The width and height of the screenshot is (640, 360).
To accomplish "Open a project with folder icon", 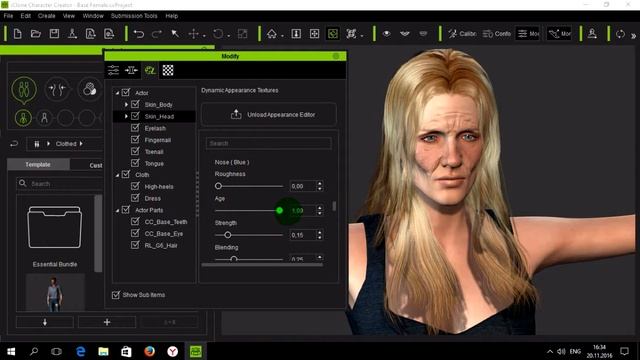I will tap(36, 33).
